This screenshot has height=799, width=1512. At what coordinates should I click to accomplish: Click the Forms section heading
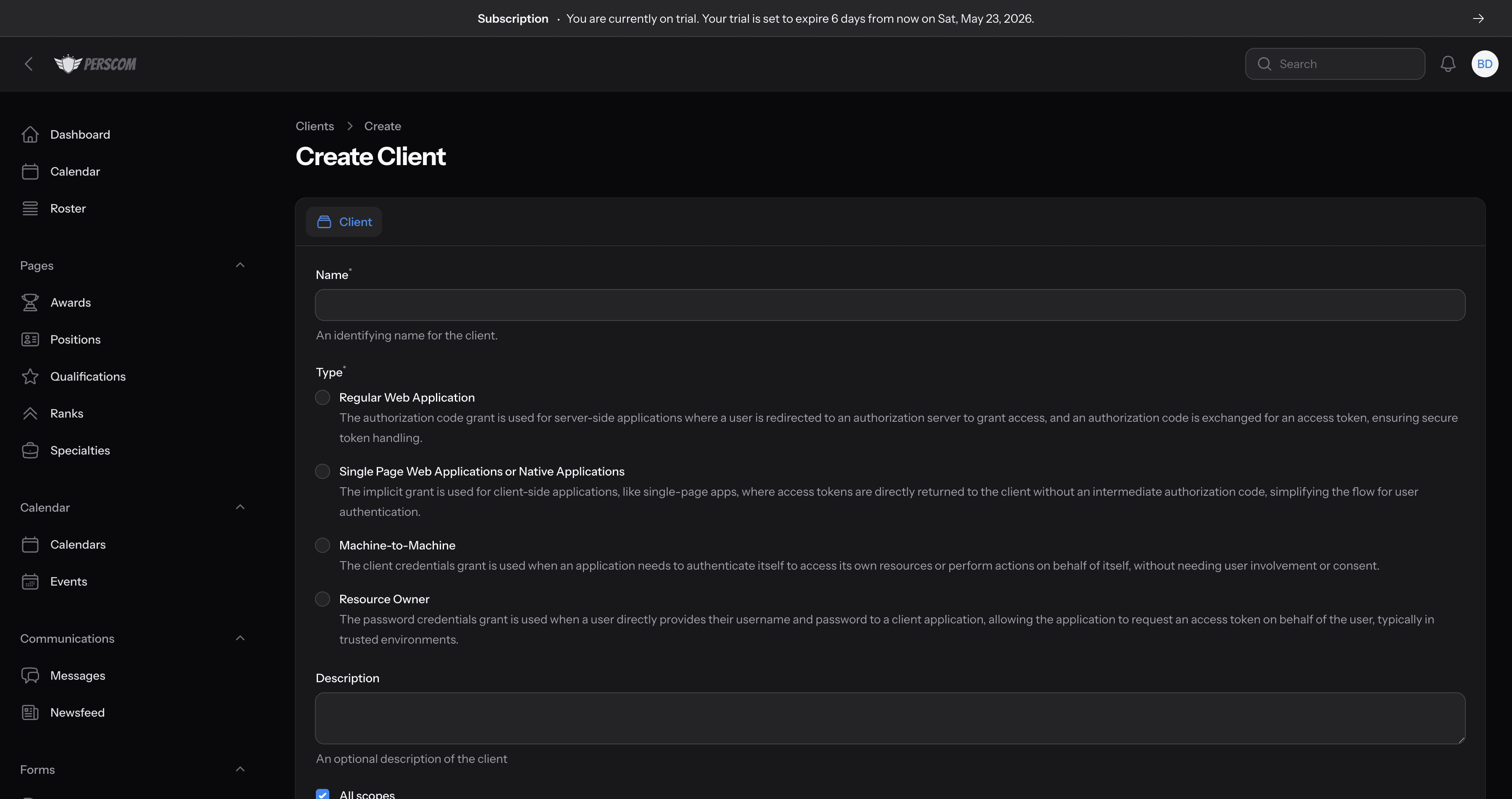(37, 769)
